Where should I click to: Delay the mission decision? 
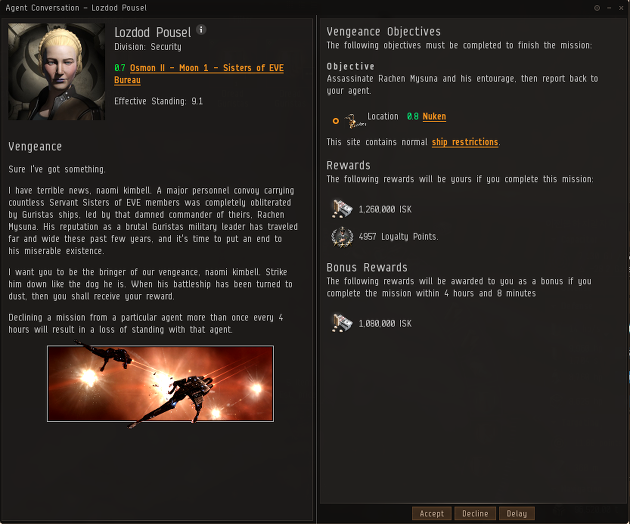point(517,514)
